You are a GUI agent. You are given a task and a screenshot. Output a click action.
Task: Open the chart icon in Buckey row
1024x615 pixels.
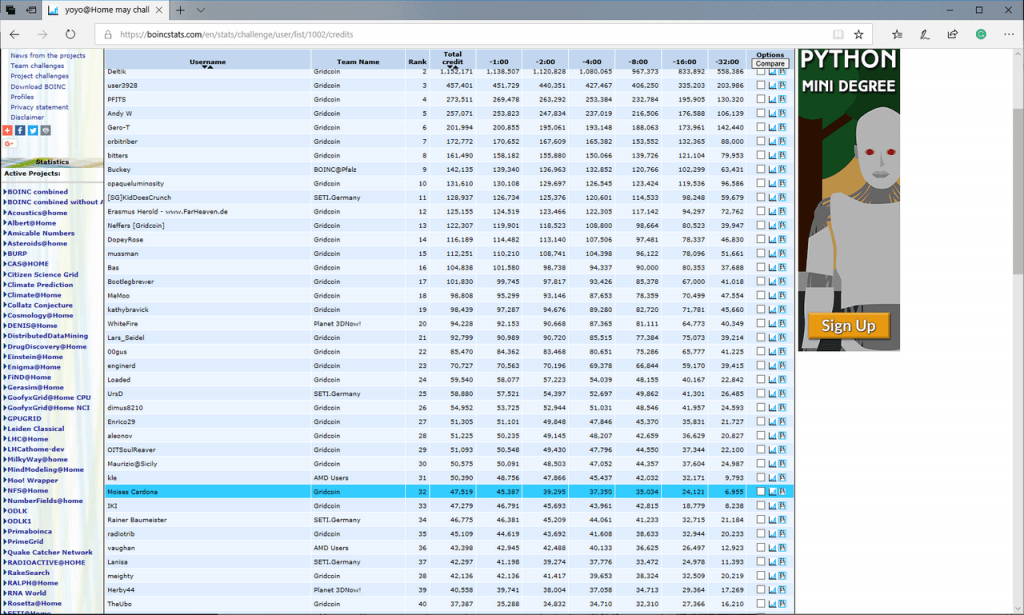(773, 170)
